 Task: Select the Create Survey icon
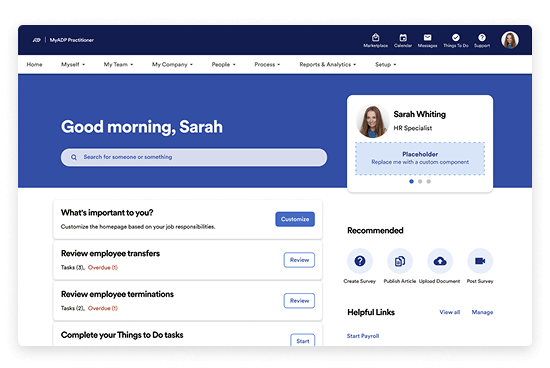pos(360,261)
